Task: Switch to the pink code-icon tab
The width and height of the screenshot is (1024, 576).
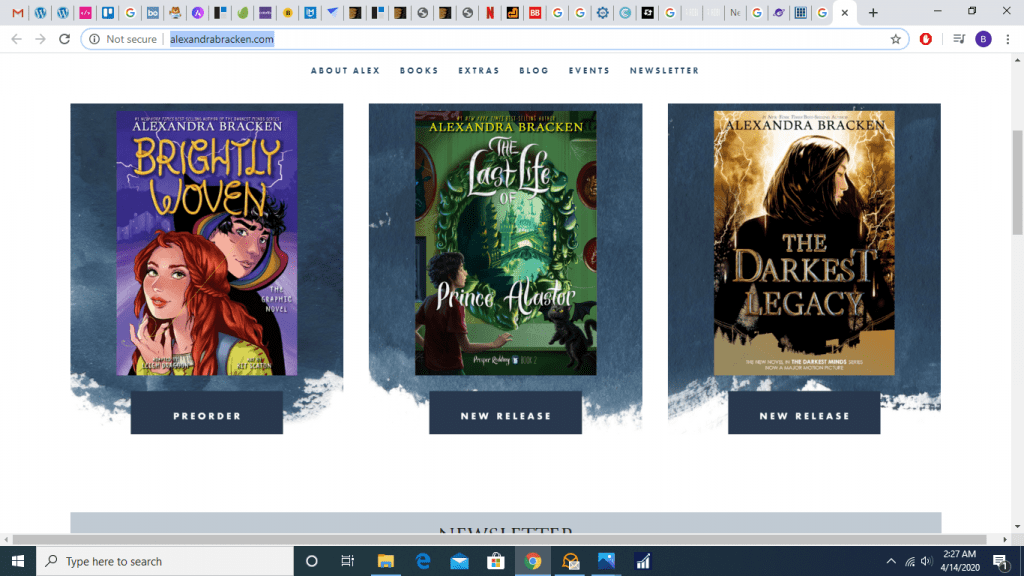Action: [86, 12]
